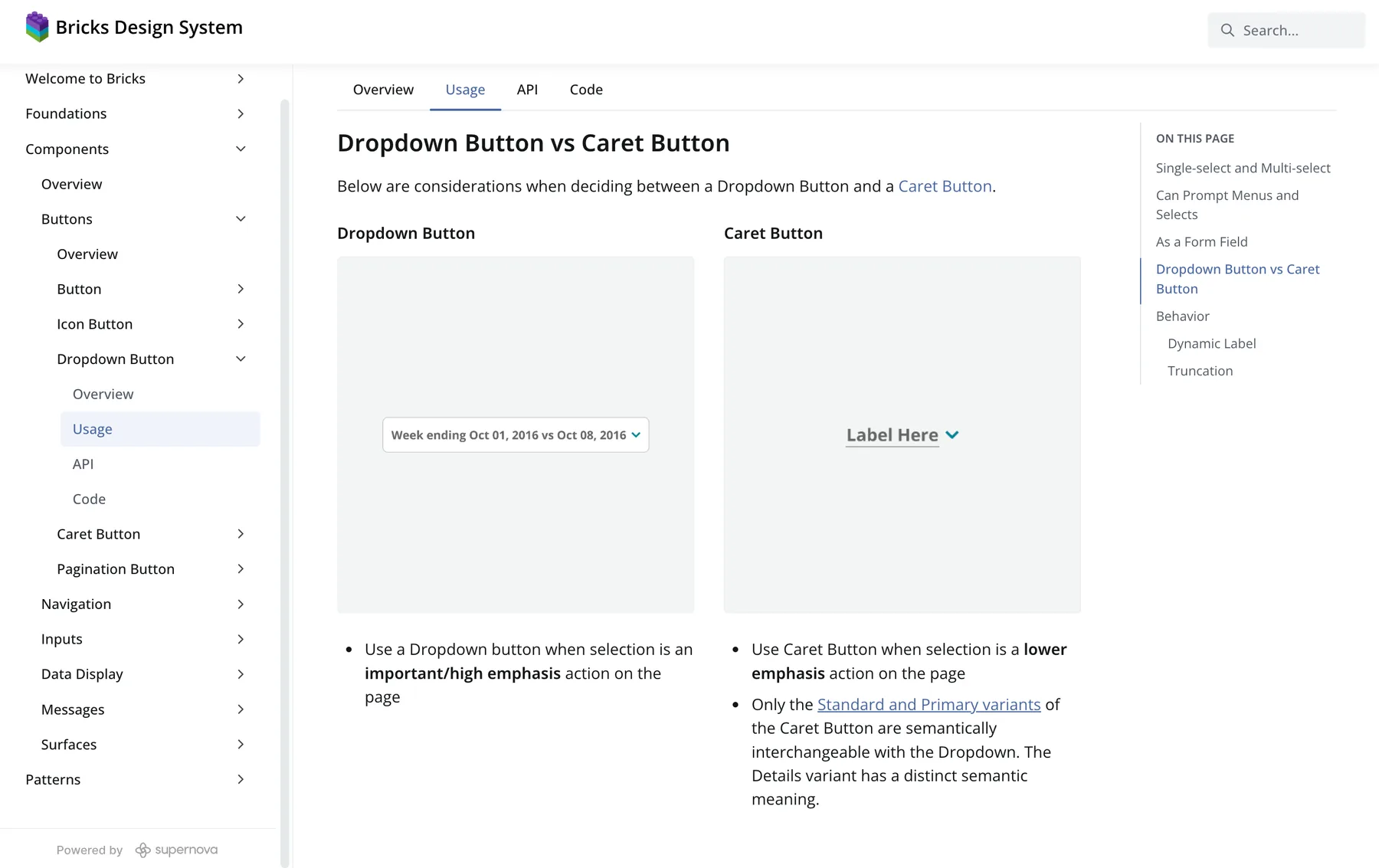Click the Bricks Design System logo icon

click(x=37, y=28)
